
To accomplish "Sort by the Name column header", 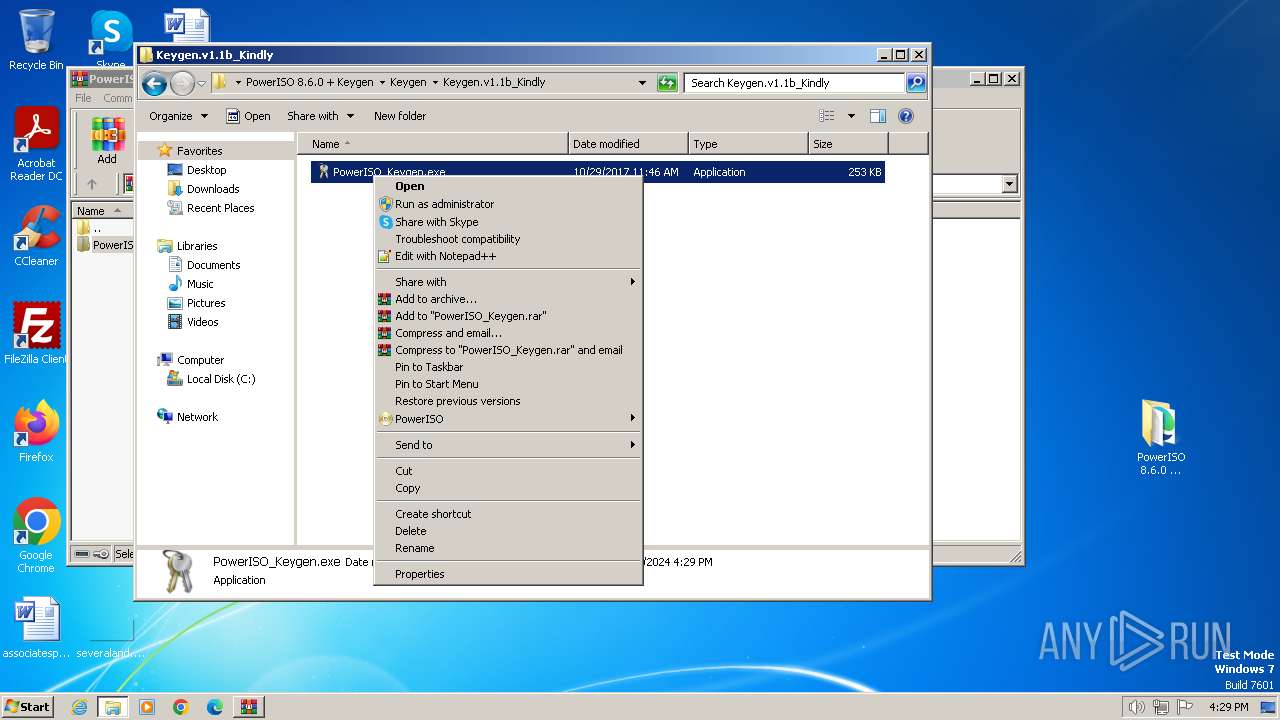I will point(432,144).
